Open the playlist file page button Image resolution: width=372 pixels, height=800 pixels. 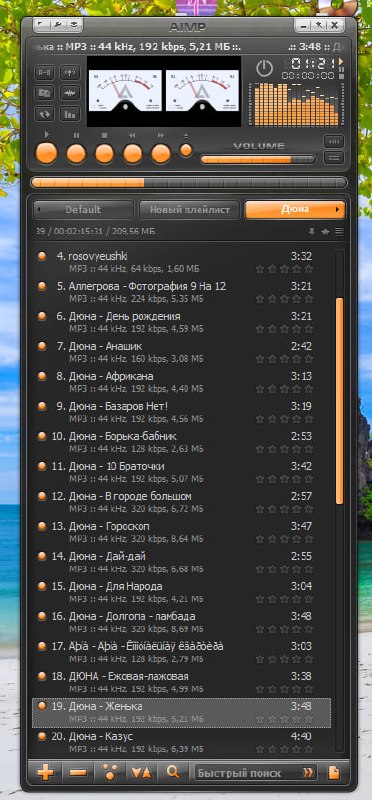334,772
